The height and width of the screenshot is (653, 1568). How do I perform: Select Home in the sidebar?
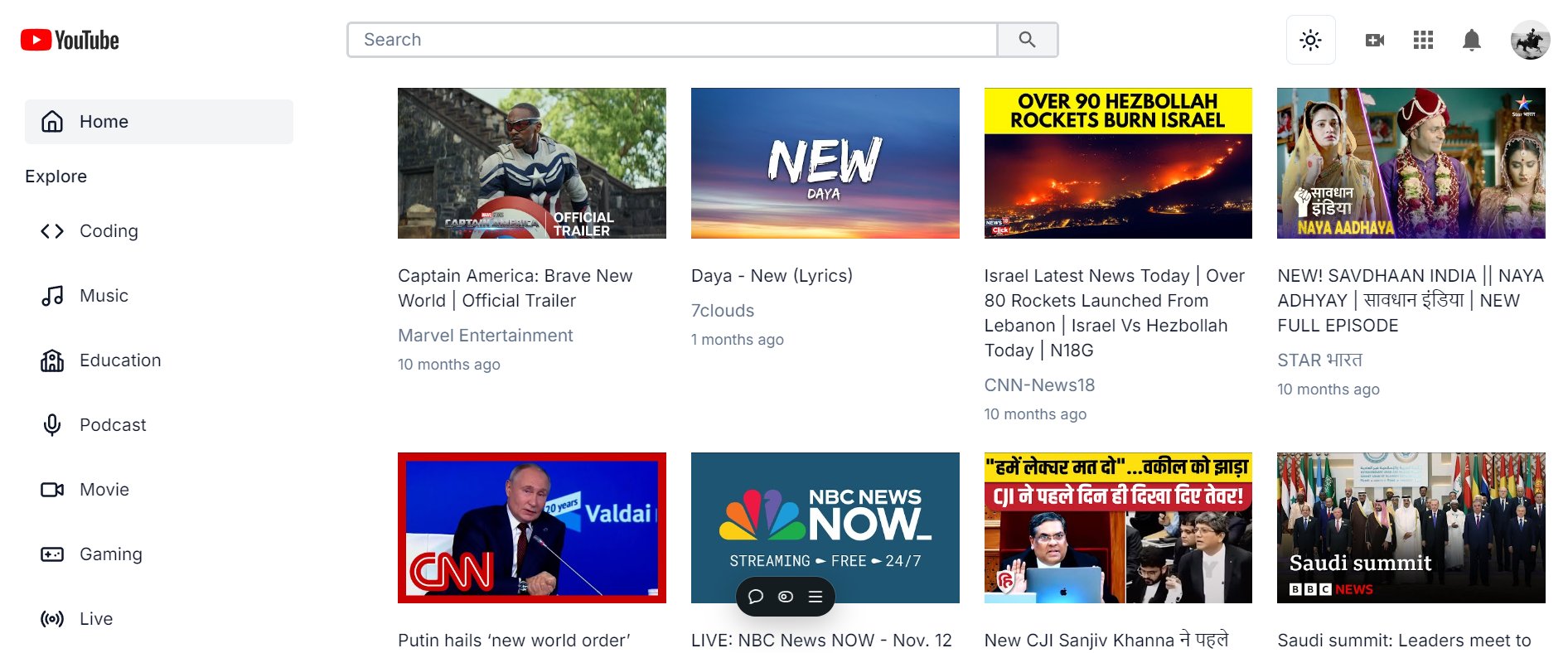click(158, 122)
